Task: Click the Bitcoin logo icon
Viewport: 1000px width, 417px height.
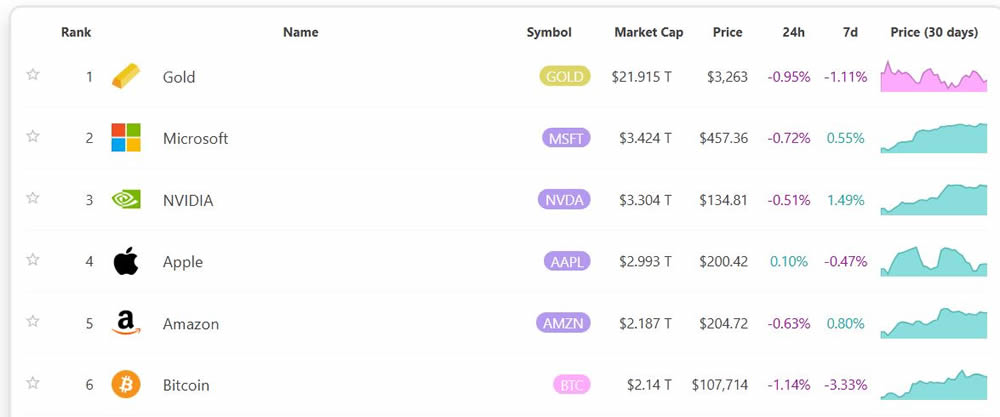Action: point(126,384)
